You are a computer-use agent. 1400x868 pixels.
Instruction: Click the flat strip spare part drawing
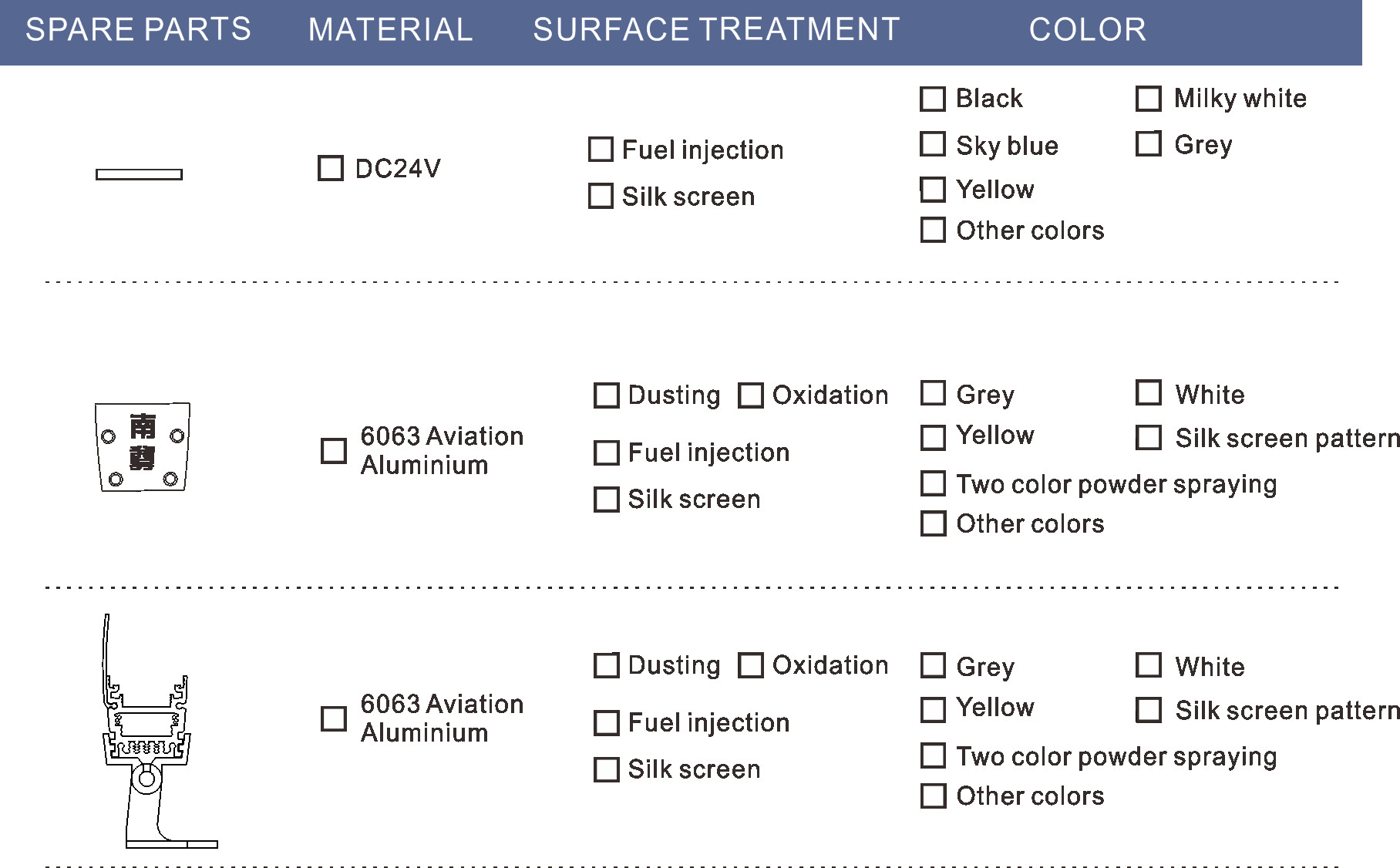139,174
